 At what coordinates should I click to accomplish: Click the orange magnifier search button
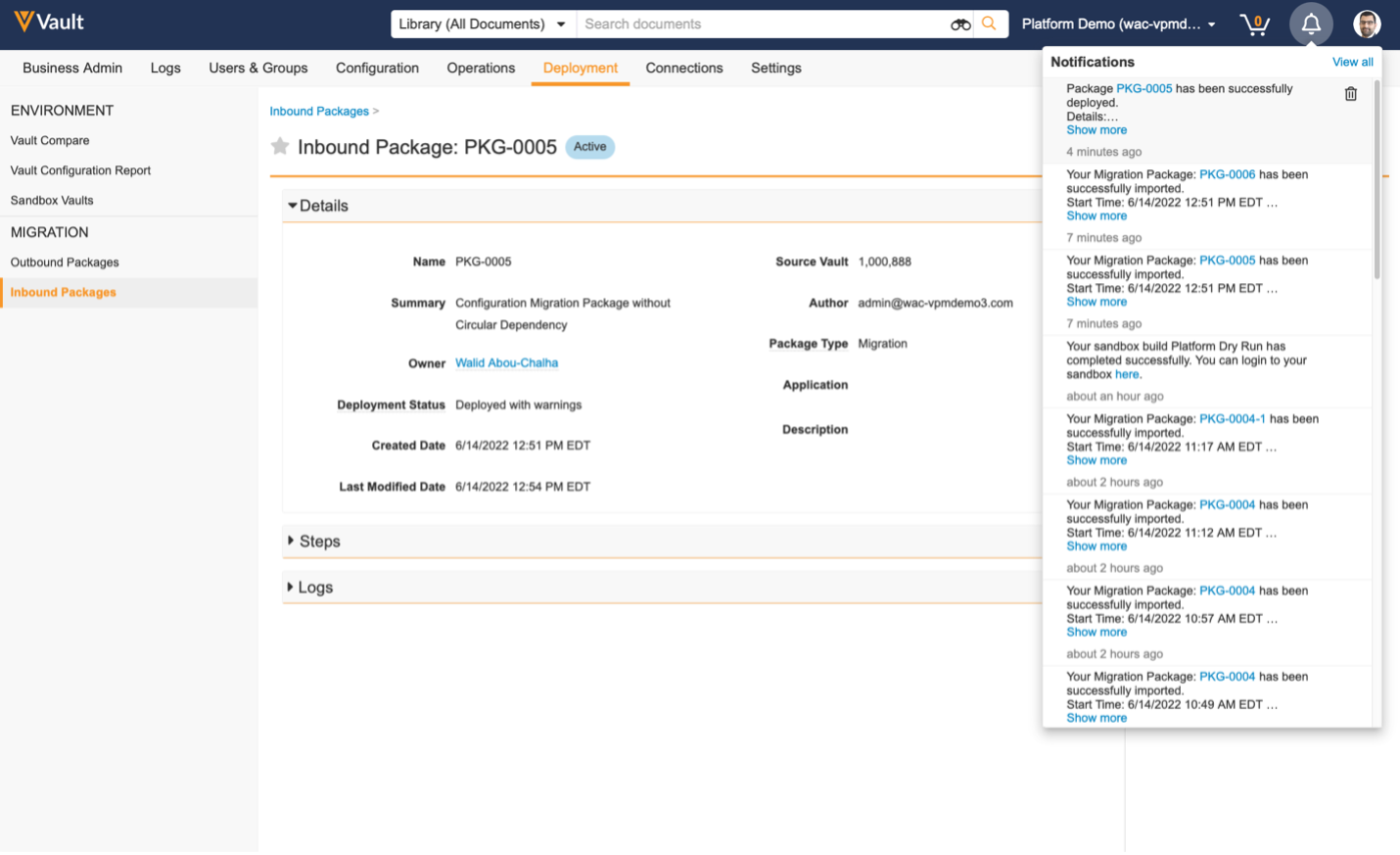tap(989, 24)
